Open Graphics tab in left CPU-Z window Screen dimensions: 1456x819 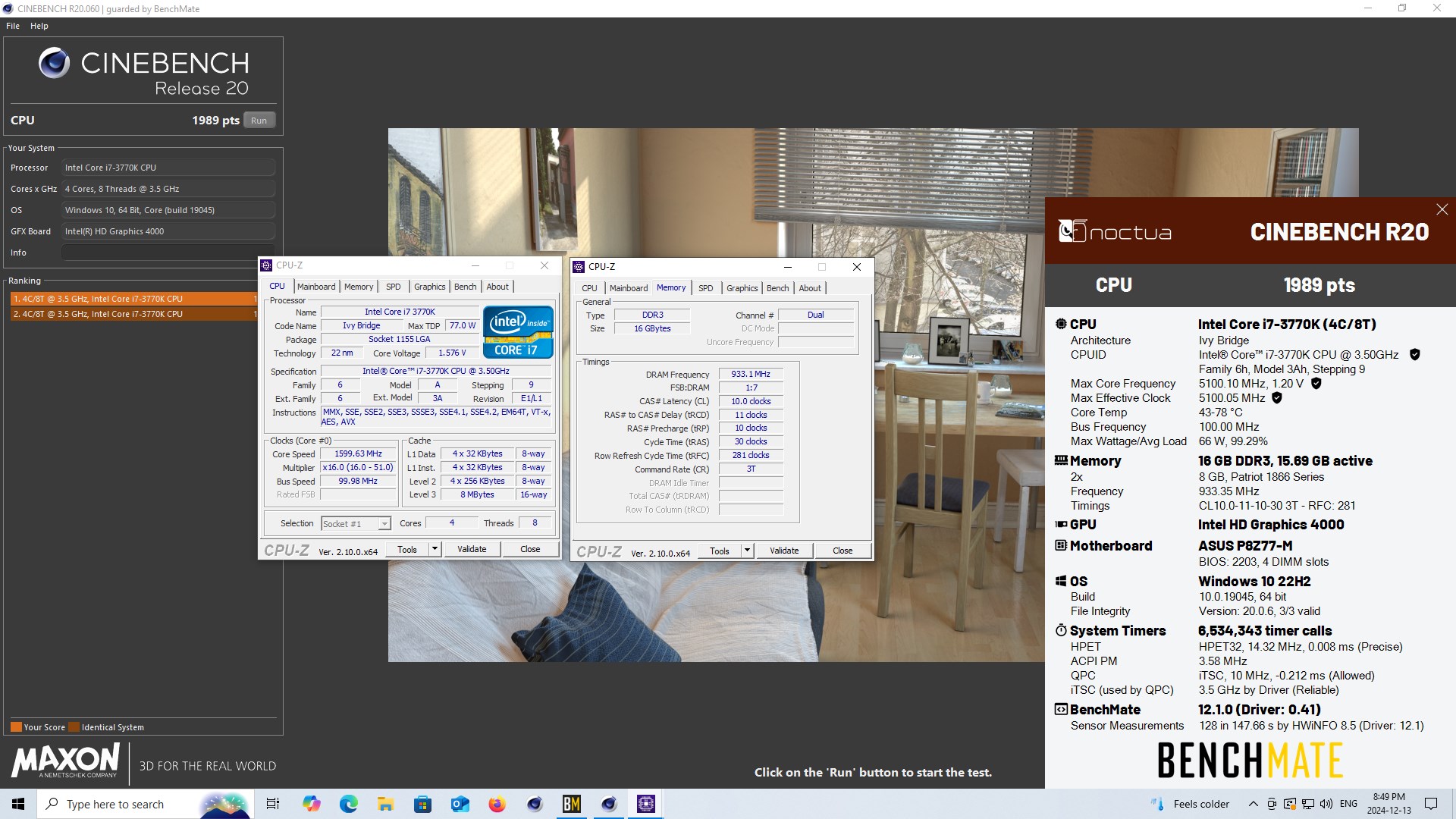tap(429, 287)
